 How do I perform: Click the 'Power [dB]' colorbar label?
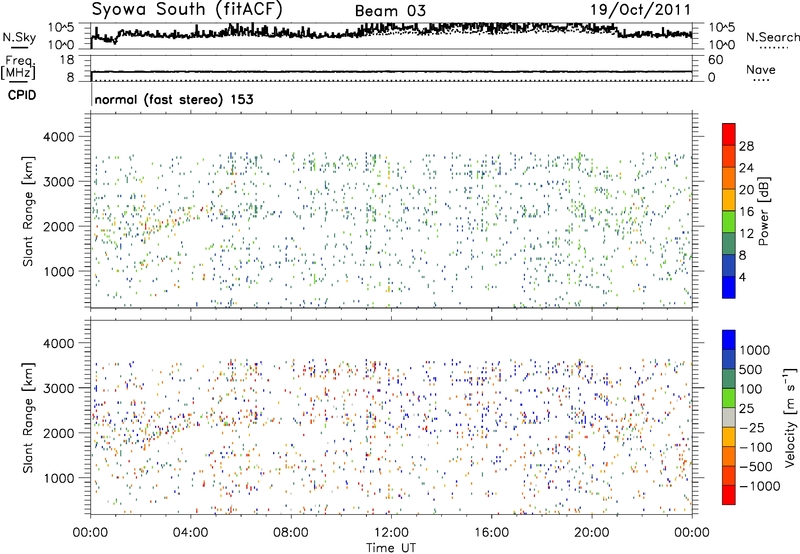click(x=763, y=211)
